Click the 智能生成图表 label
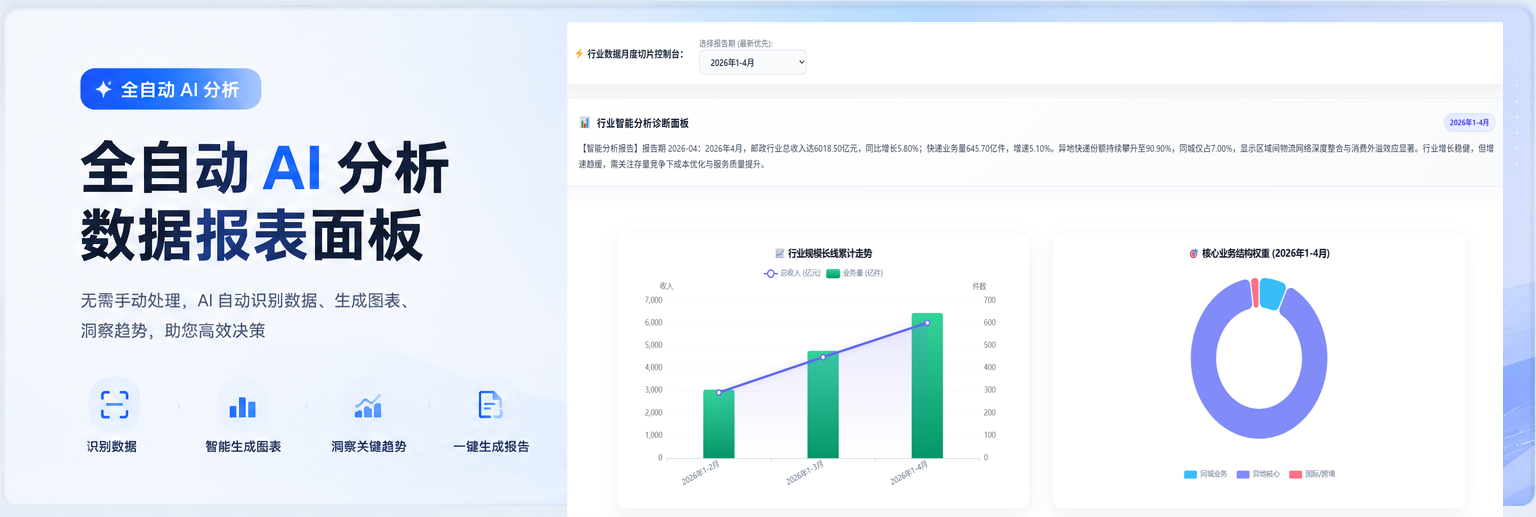The image size is (1536, 517). (x=243, y=447)
